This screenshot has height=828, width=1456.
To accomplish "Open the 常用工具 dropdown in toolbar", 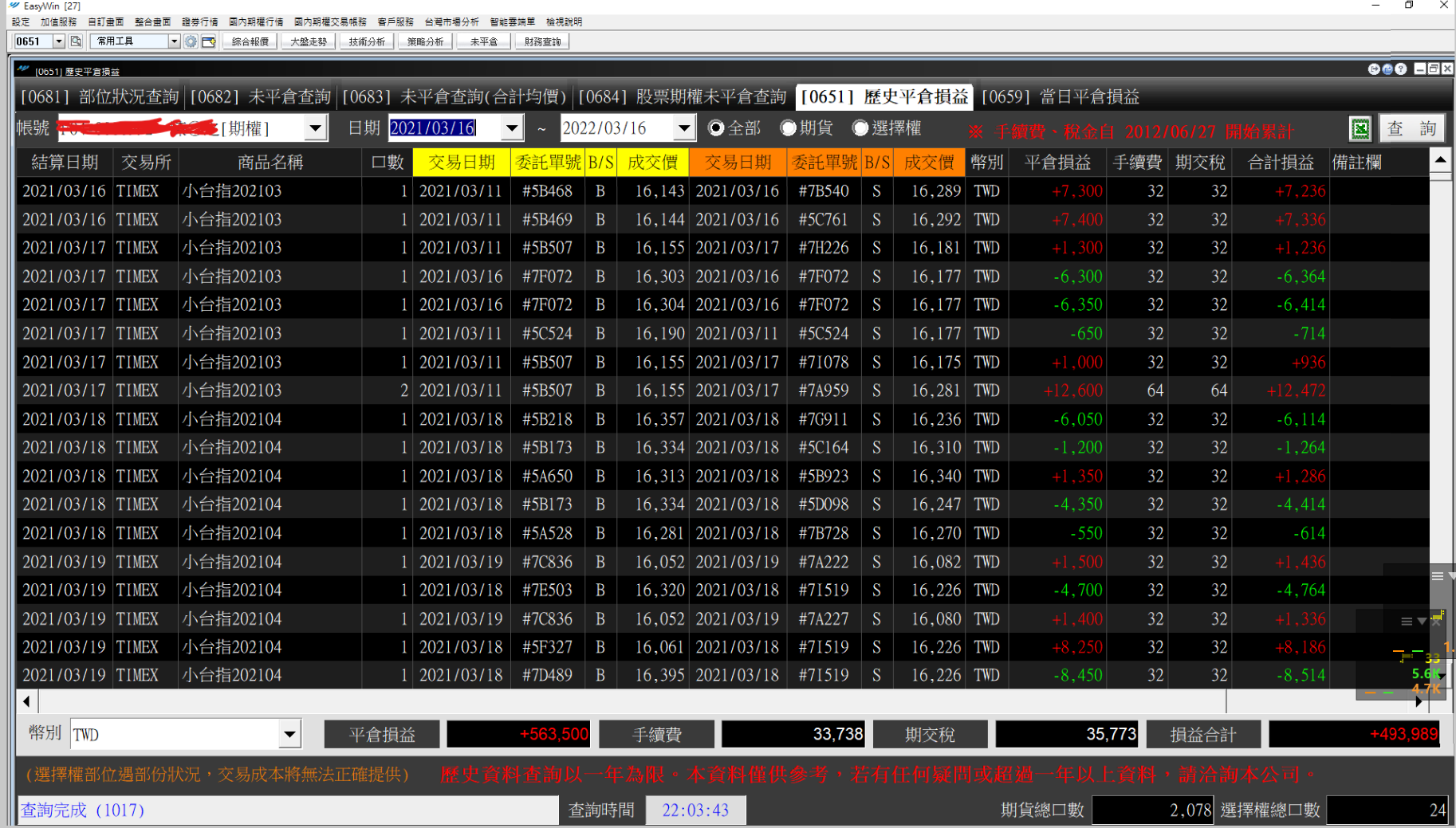I will pyautogui.click(x=174, y=41).
